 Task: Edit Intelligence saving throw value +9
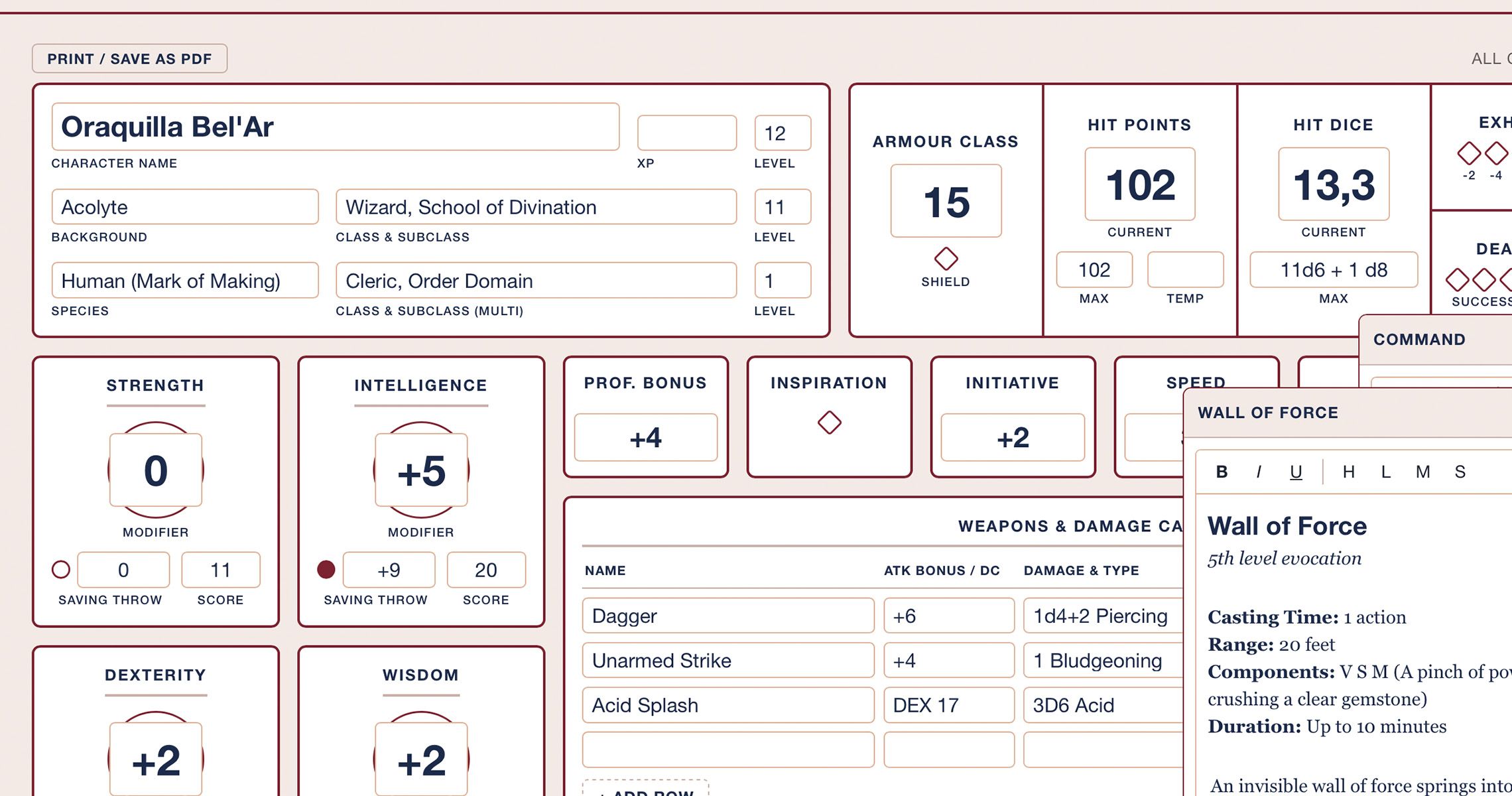click(389, 570)
